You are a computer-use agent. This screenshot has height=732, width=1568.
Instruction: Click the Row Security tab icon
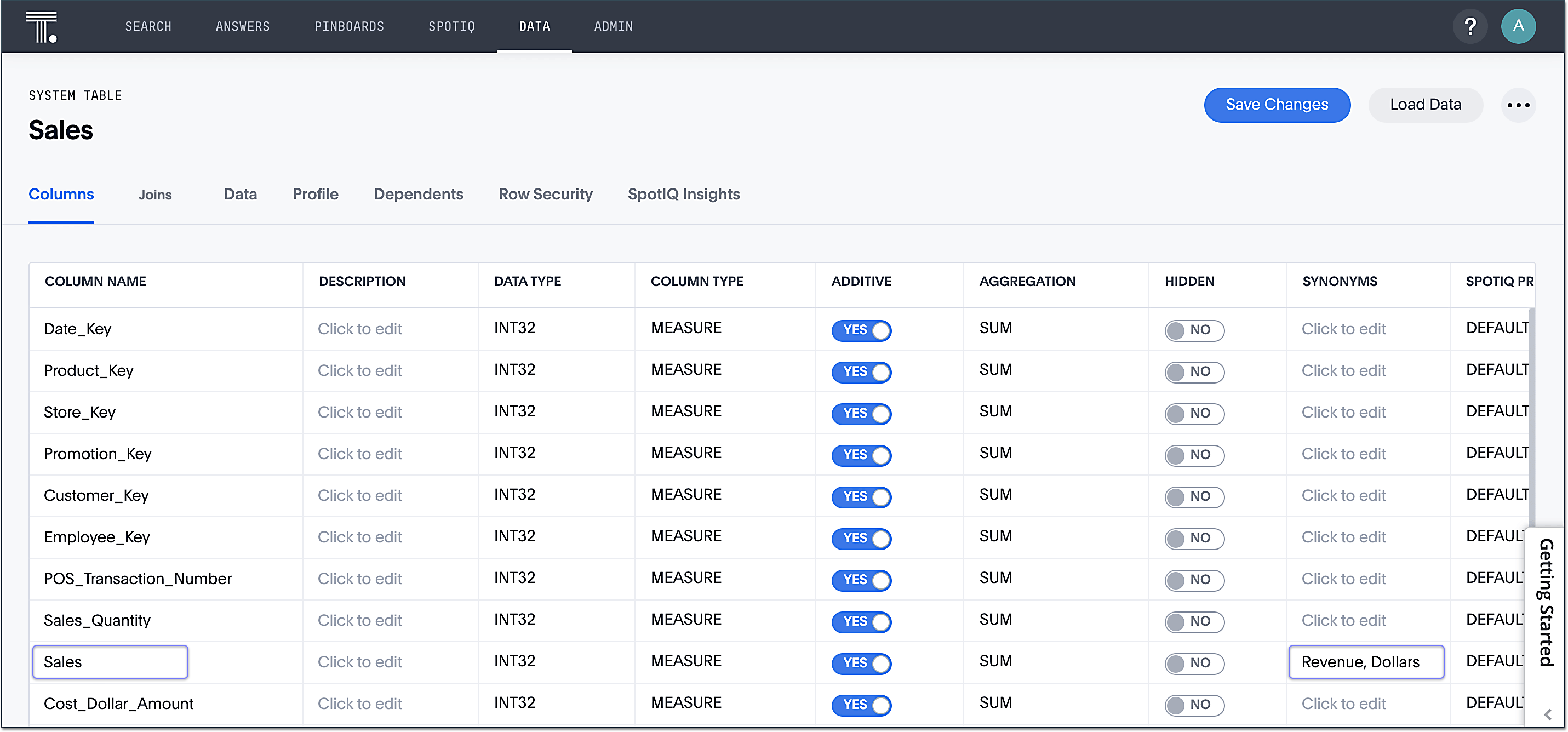point(545,194)
